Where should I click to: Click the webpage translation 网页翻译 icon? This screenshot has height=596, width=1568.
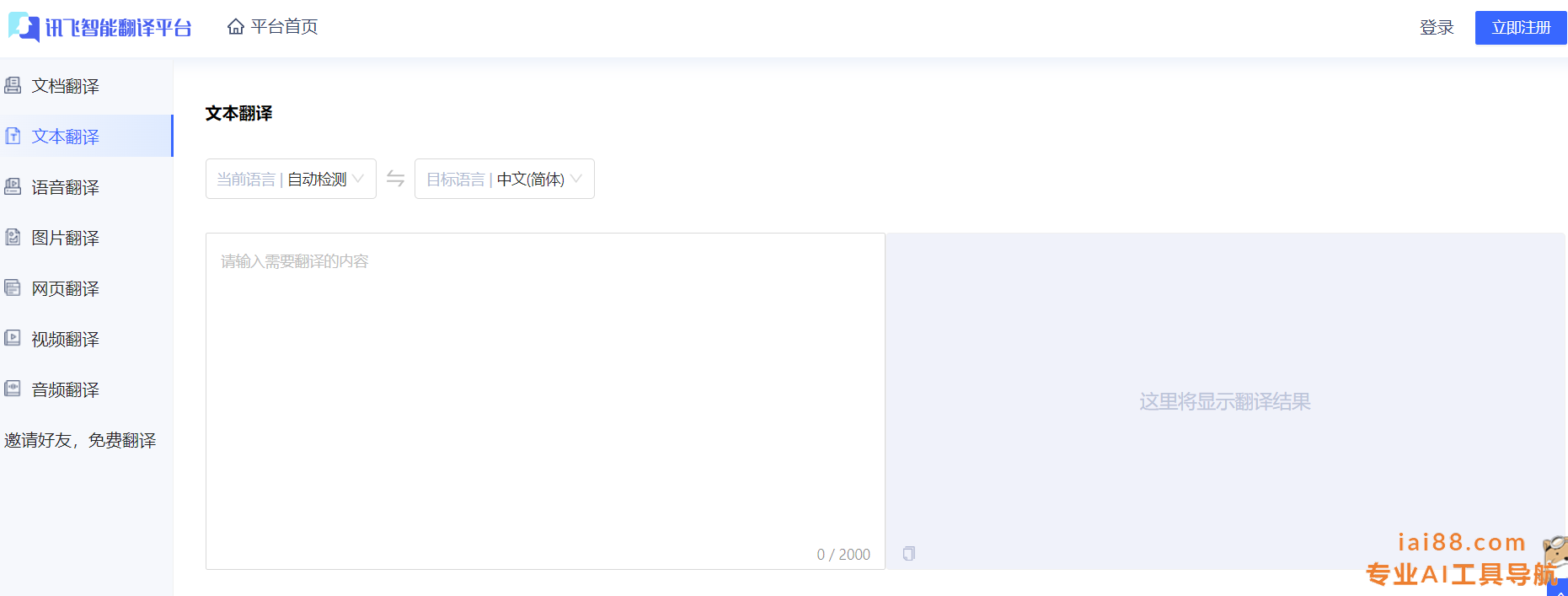coord(13,287)
